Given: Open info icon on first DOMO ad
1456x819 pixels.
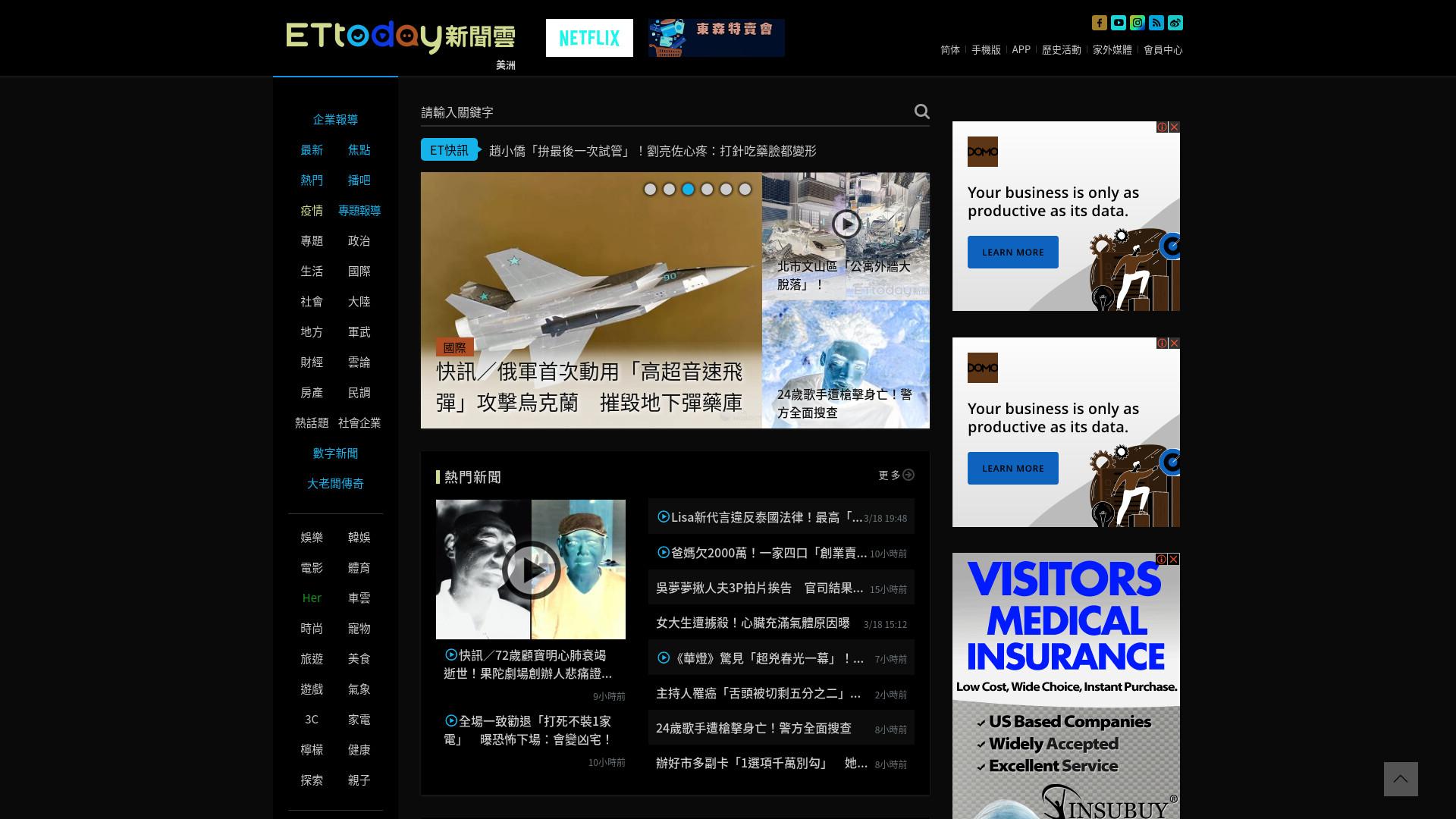Looking at the screenshot, I should pyautogui.click(x=1162, y=127).
